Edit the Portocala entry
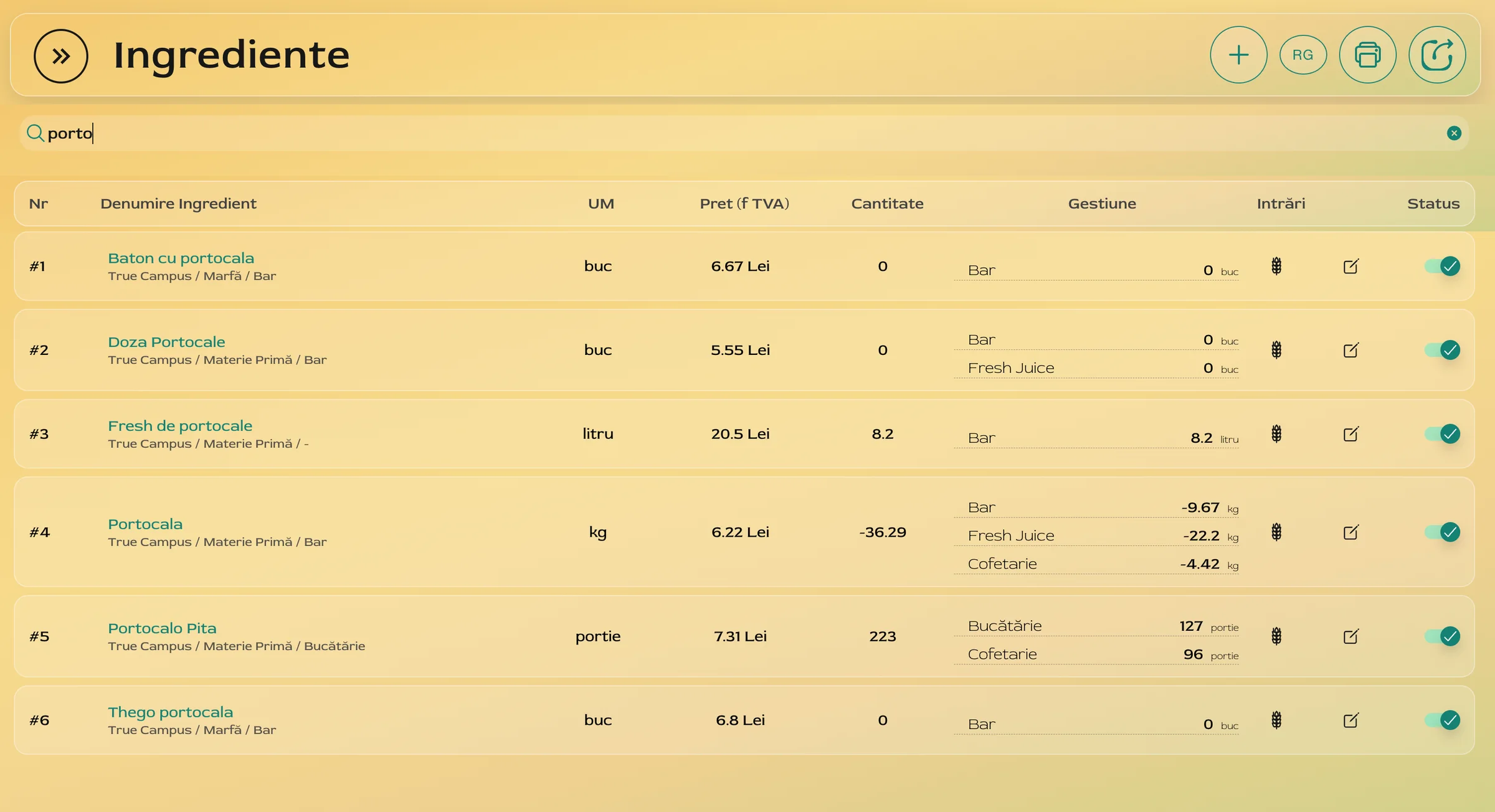Image resolution: width=1495 pixels, height=812 pixels. coord(1350,532)
